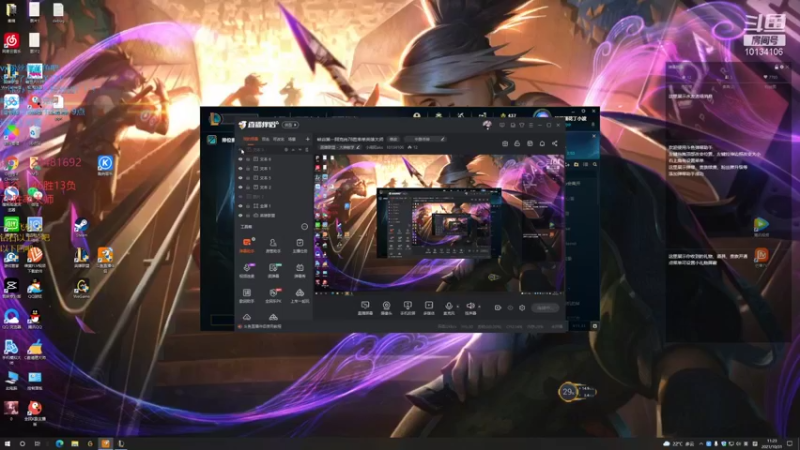Click the streaming preview canvas

439,224
